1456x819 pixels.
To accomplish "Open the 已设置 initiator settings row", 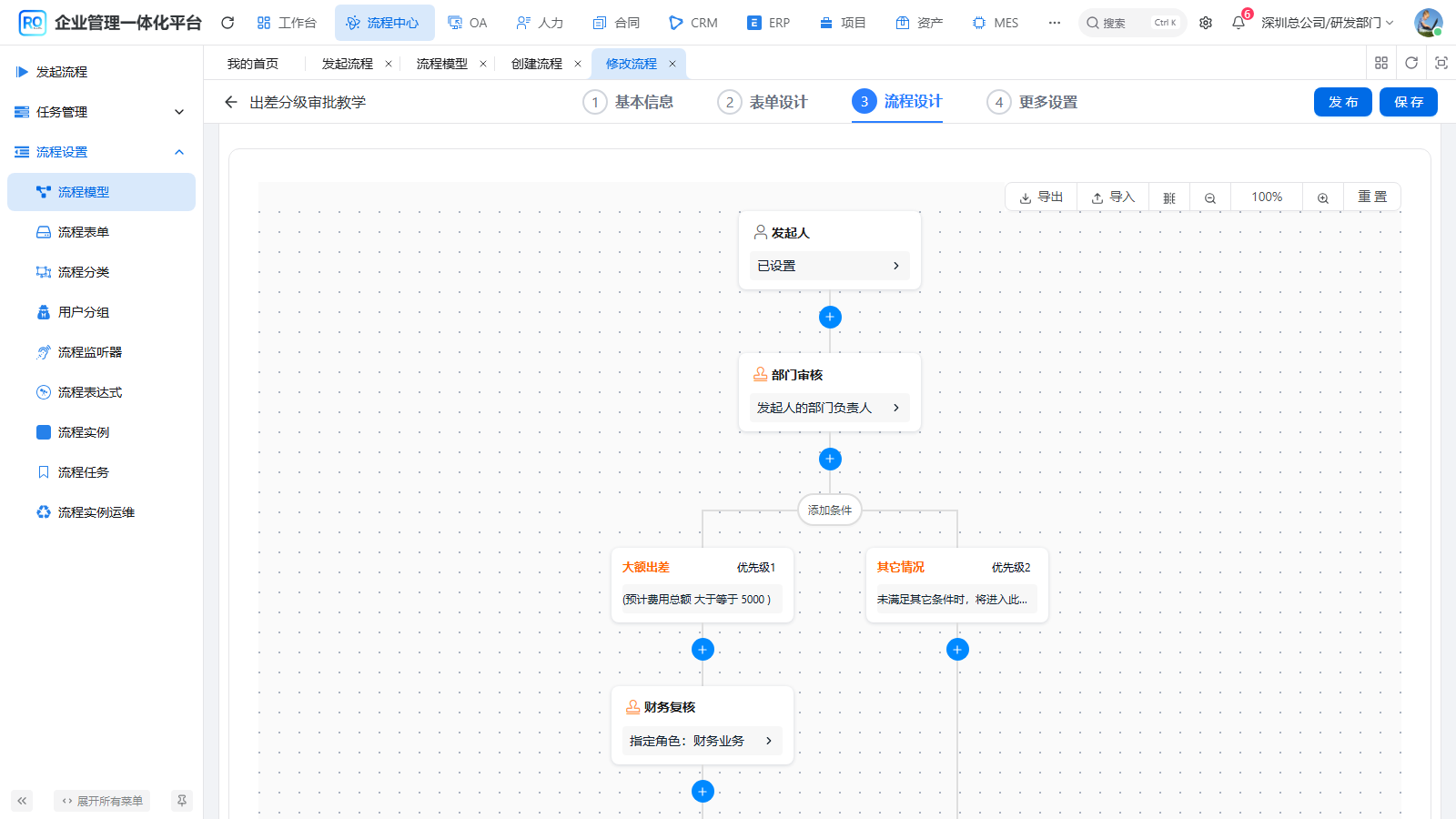I will [830, 266].
